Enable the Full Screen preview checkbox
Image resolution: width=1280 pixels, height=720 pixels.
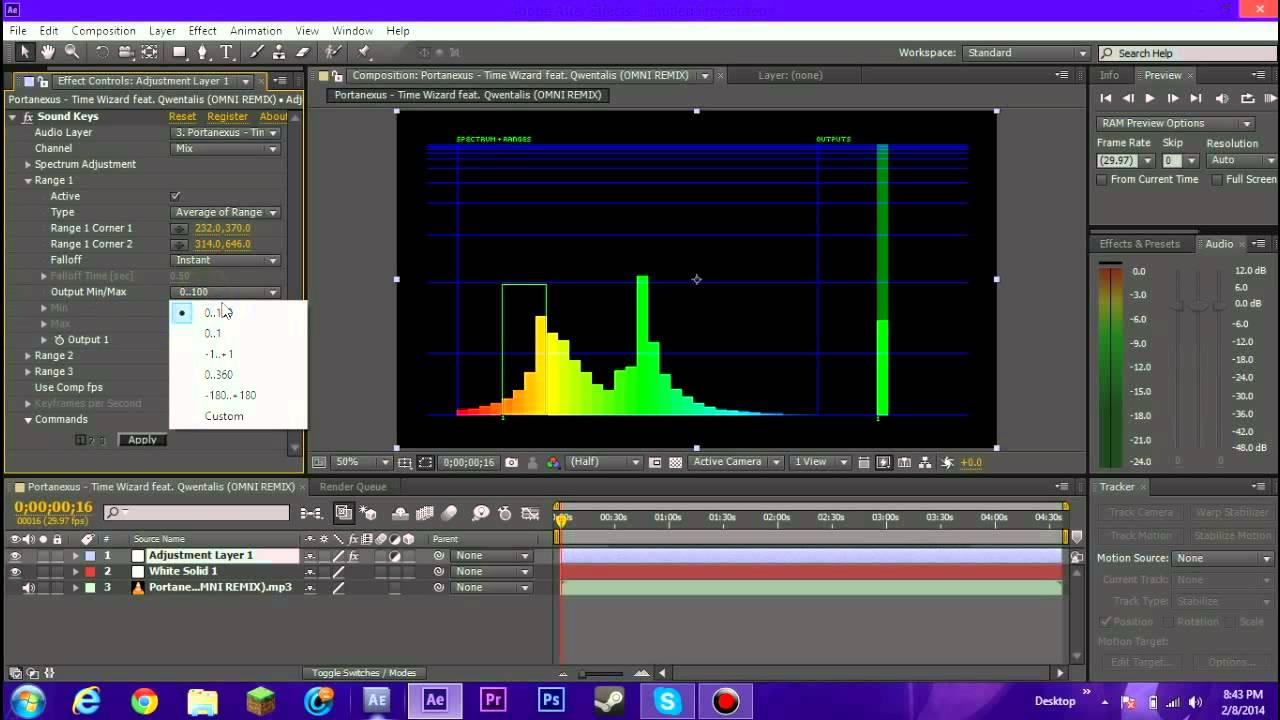[1217, 180]
